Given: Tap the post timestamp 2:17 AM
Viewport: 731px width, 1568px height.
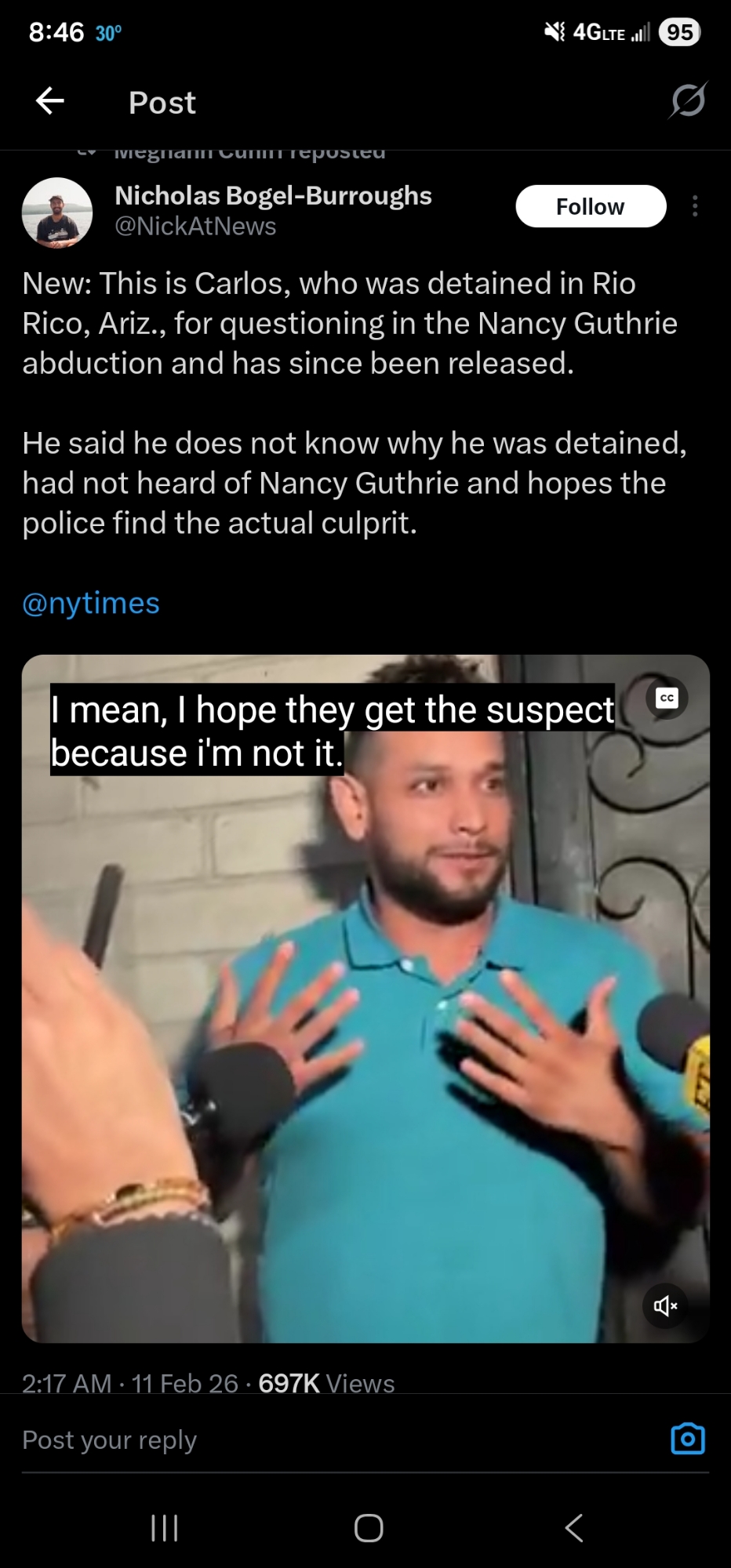Looking at the screenshot, I should click(x=67, y=1384).
